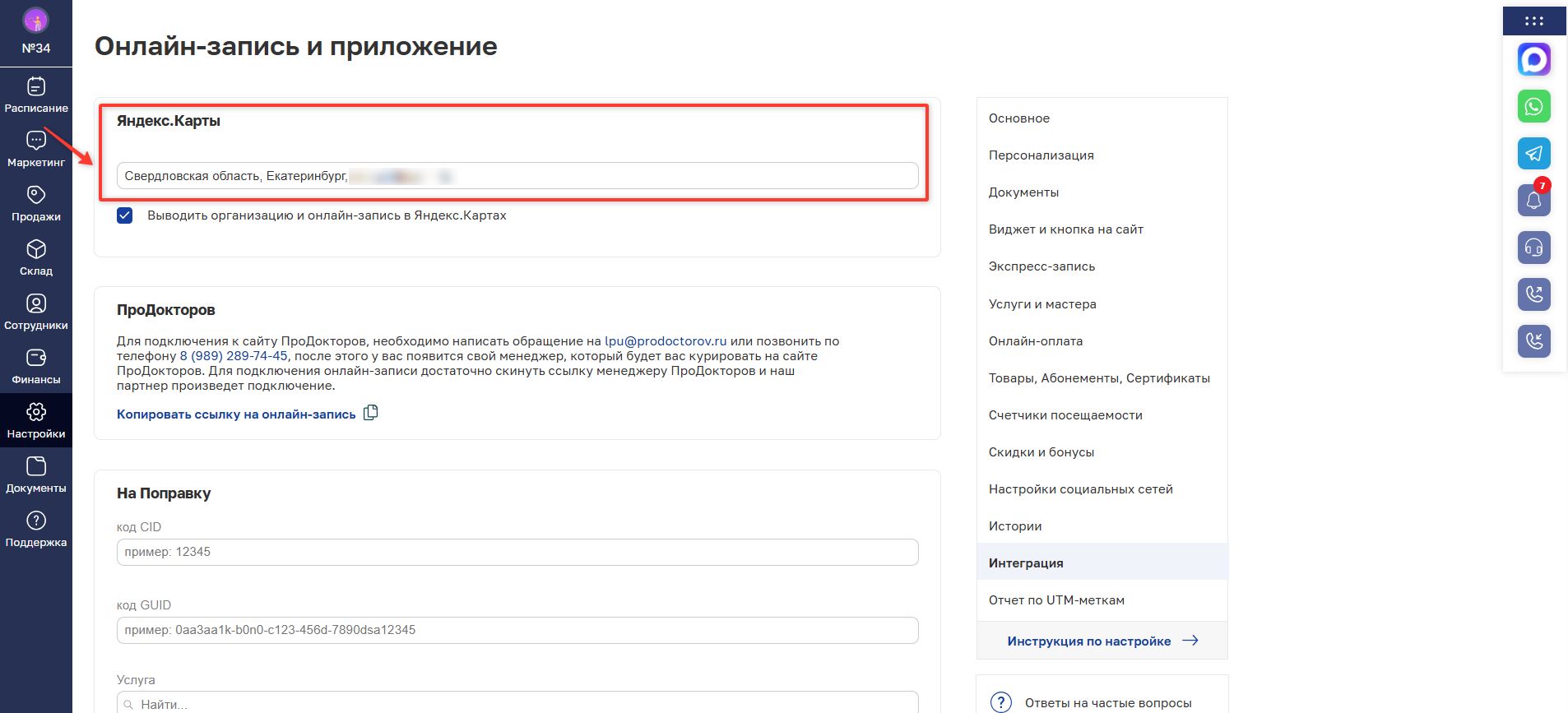This screenshot has height=713, width=1568.
Task: Click the dots grid icon at top right
Action: coord(1534,21)
